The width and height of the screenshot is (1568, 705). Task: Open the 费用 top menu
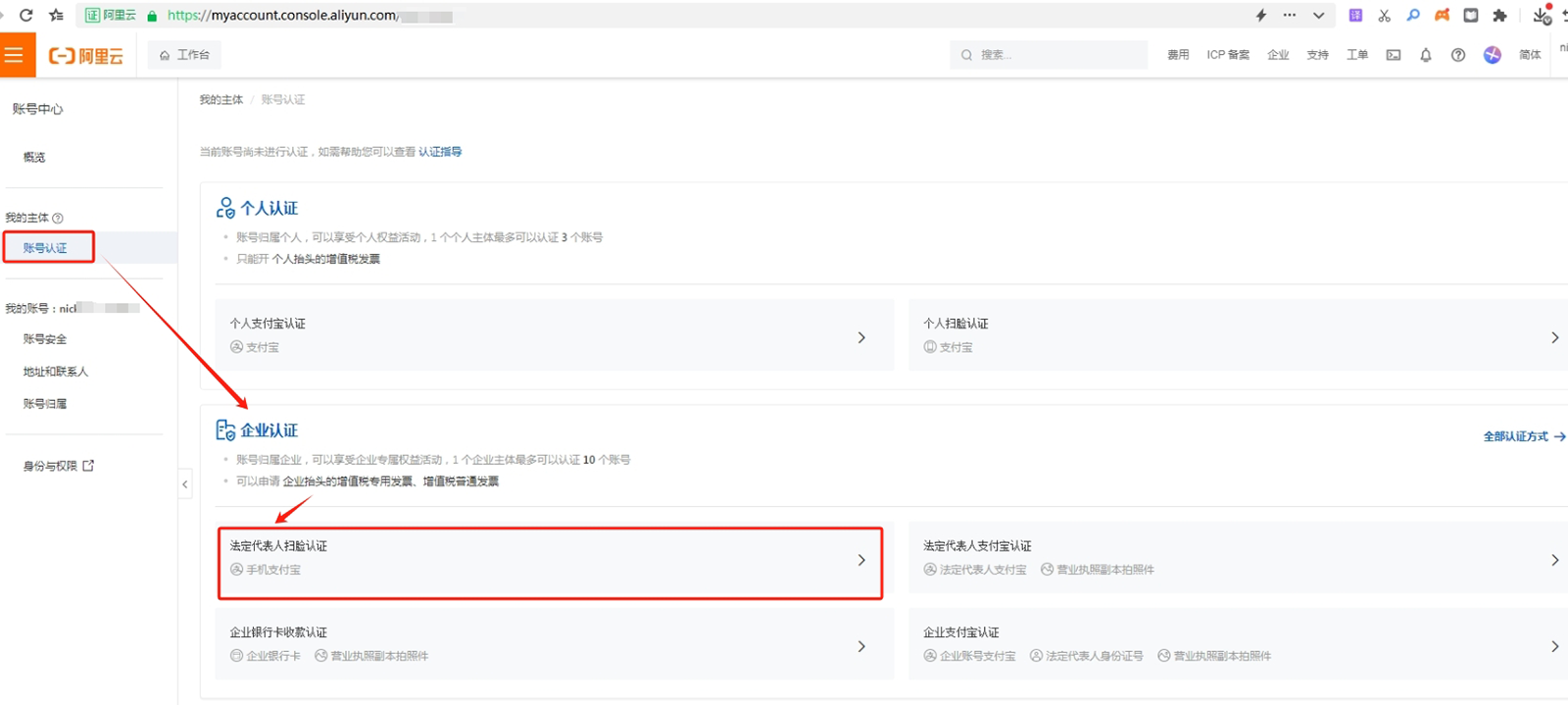[1177, 55]
